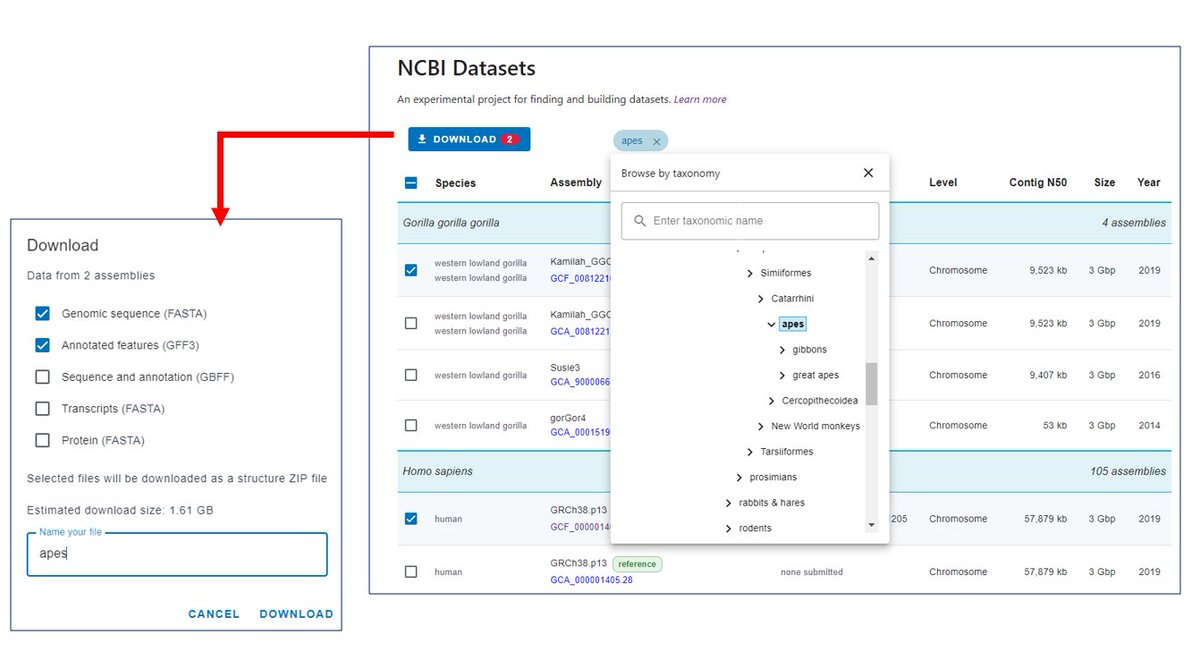Expand the rabbits & hares node
Viewport: 1200px width, 652px height.
pos(728,503)
